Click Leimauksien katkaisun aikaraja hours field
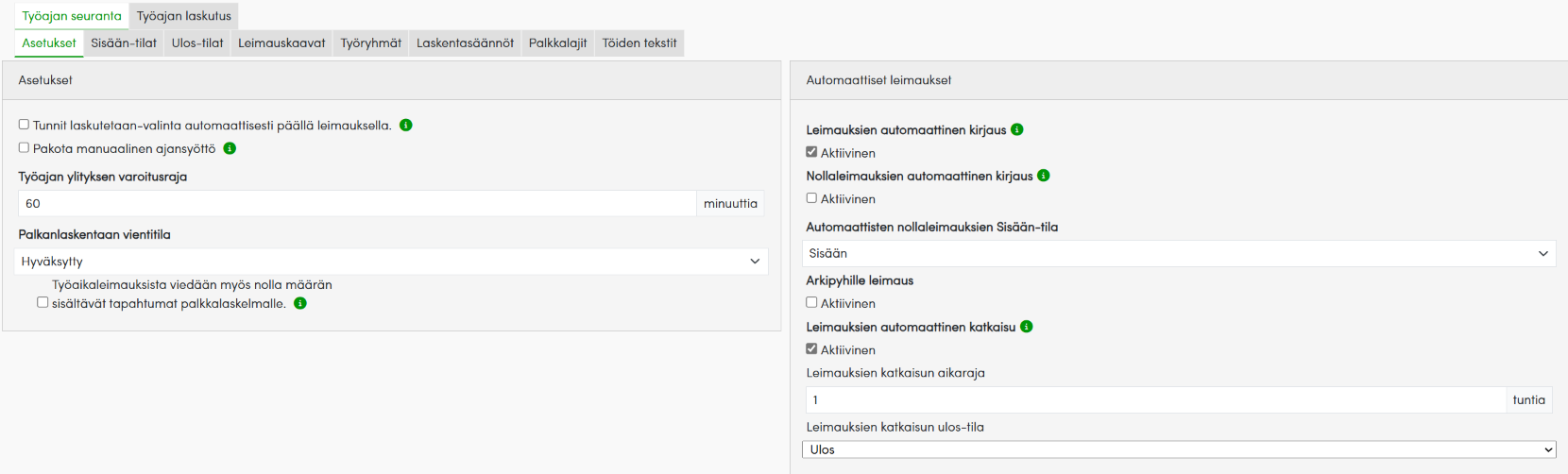 pyautogui.click(x=1154, y=400)
